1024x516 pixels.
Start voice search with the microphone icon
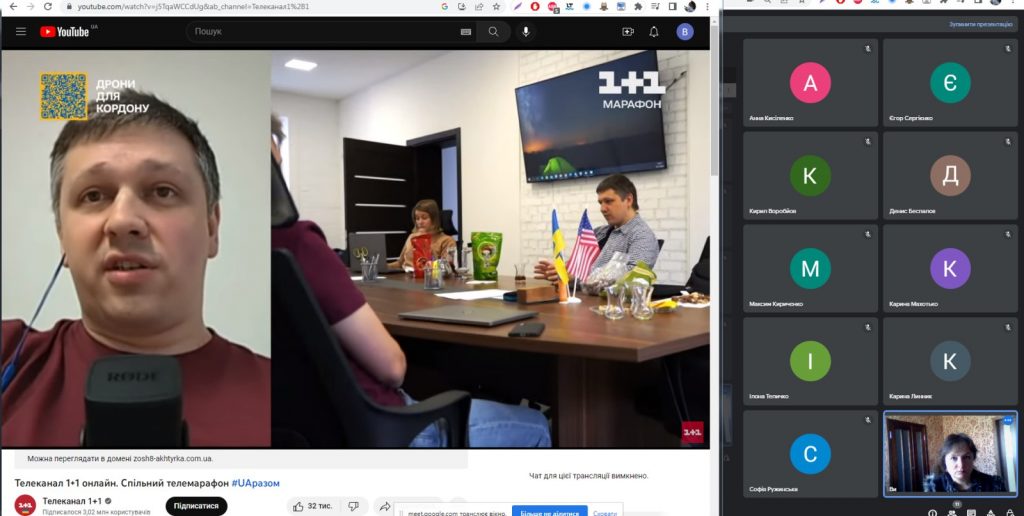[525, 32]
